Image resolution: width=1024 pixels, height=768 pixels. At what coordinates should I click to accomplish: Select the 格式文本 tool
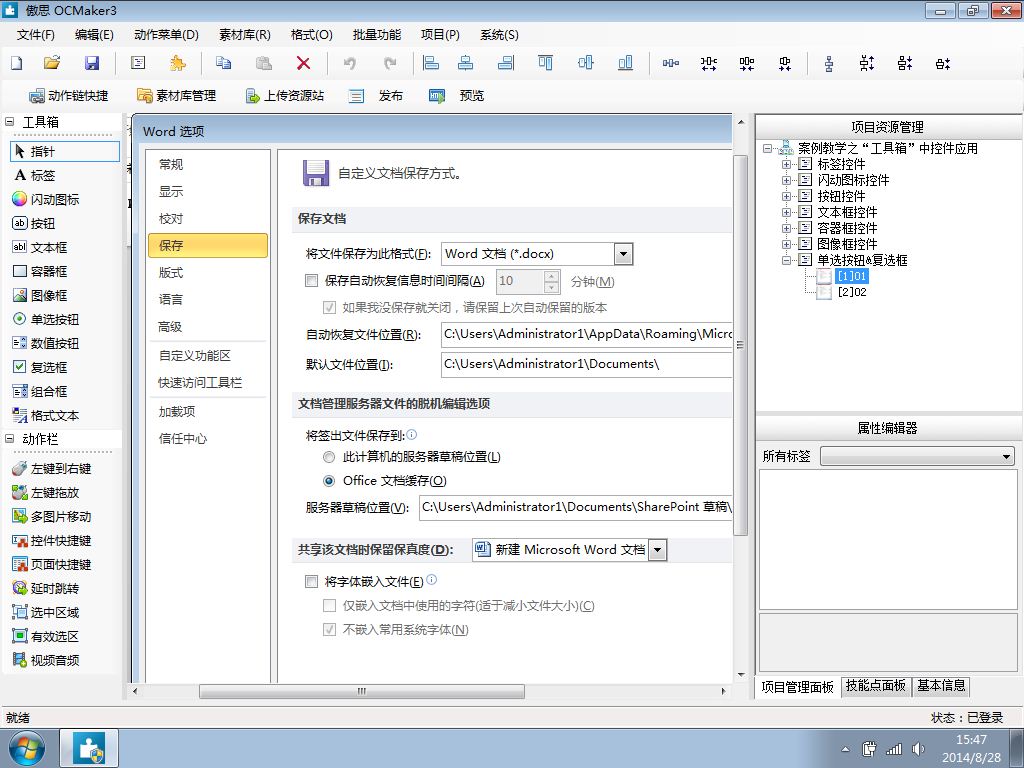[x=46, y=415]
